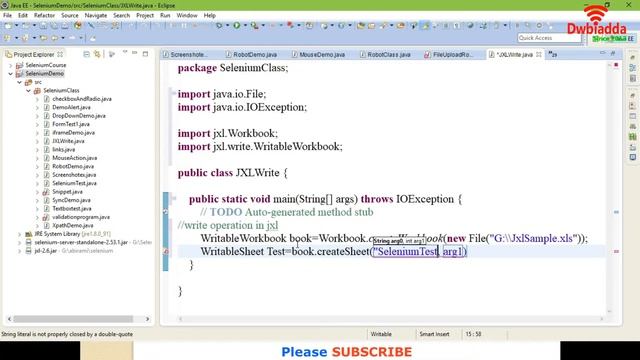Click the Print toolbar icon
Viewport: 640px width, 360px height.
coord(65,26)
